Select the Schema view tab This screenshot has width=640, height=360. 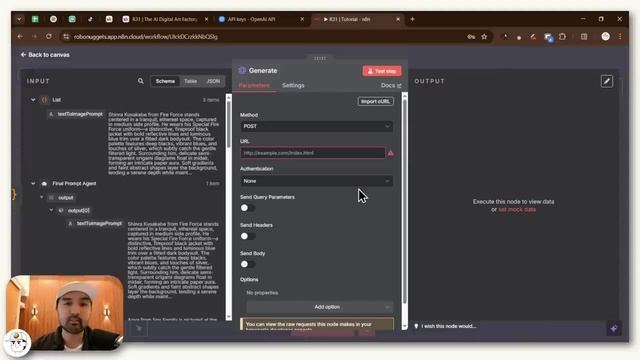point(165,81)
